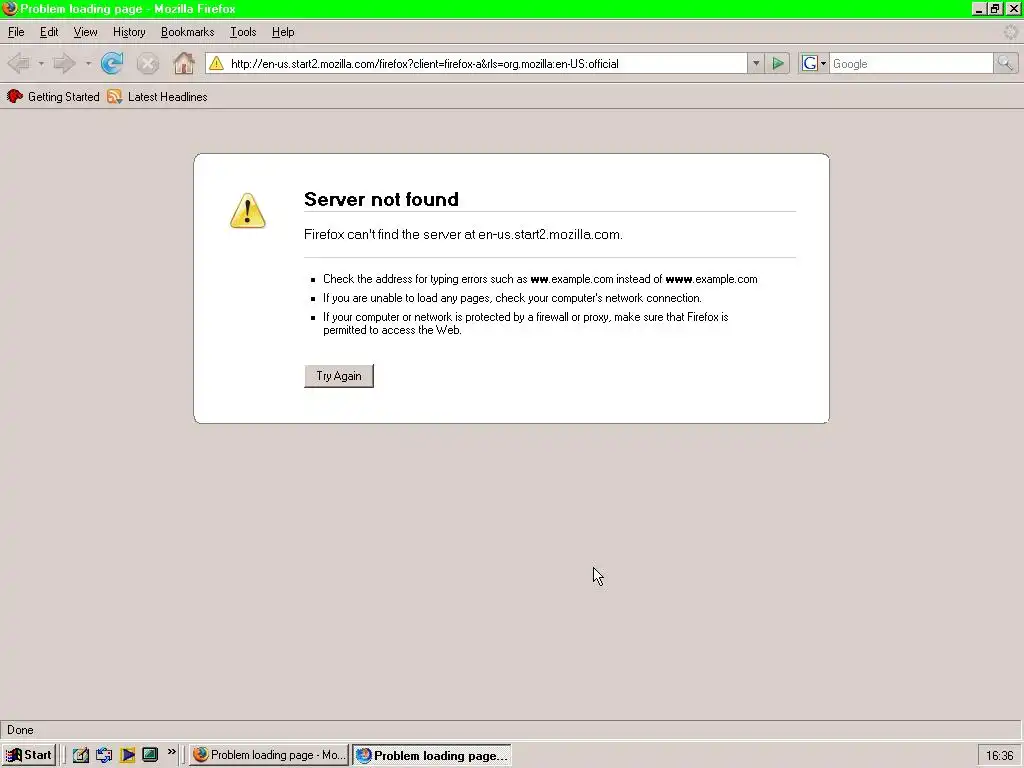Open the Latest Headlines feed bookmark
Screen dimensions: 1024x768
pyautogui.click(x=157, y=97)
